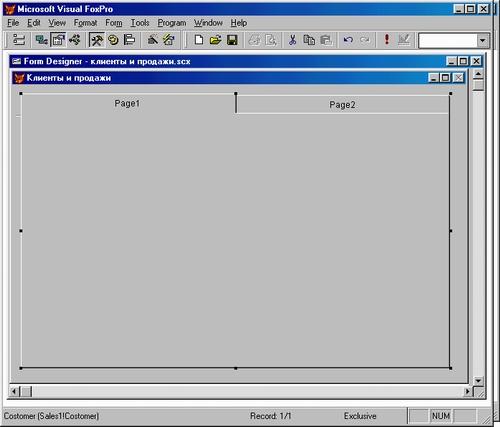This screenshot has width=500, height=427.
Task: Open the View menu
Action: 57,23
